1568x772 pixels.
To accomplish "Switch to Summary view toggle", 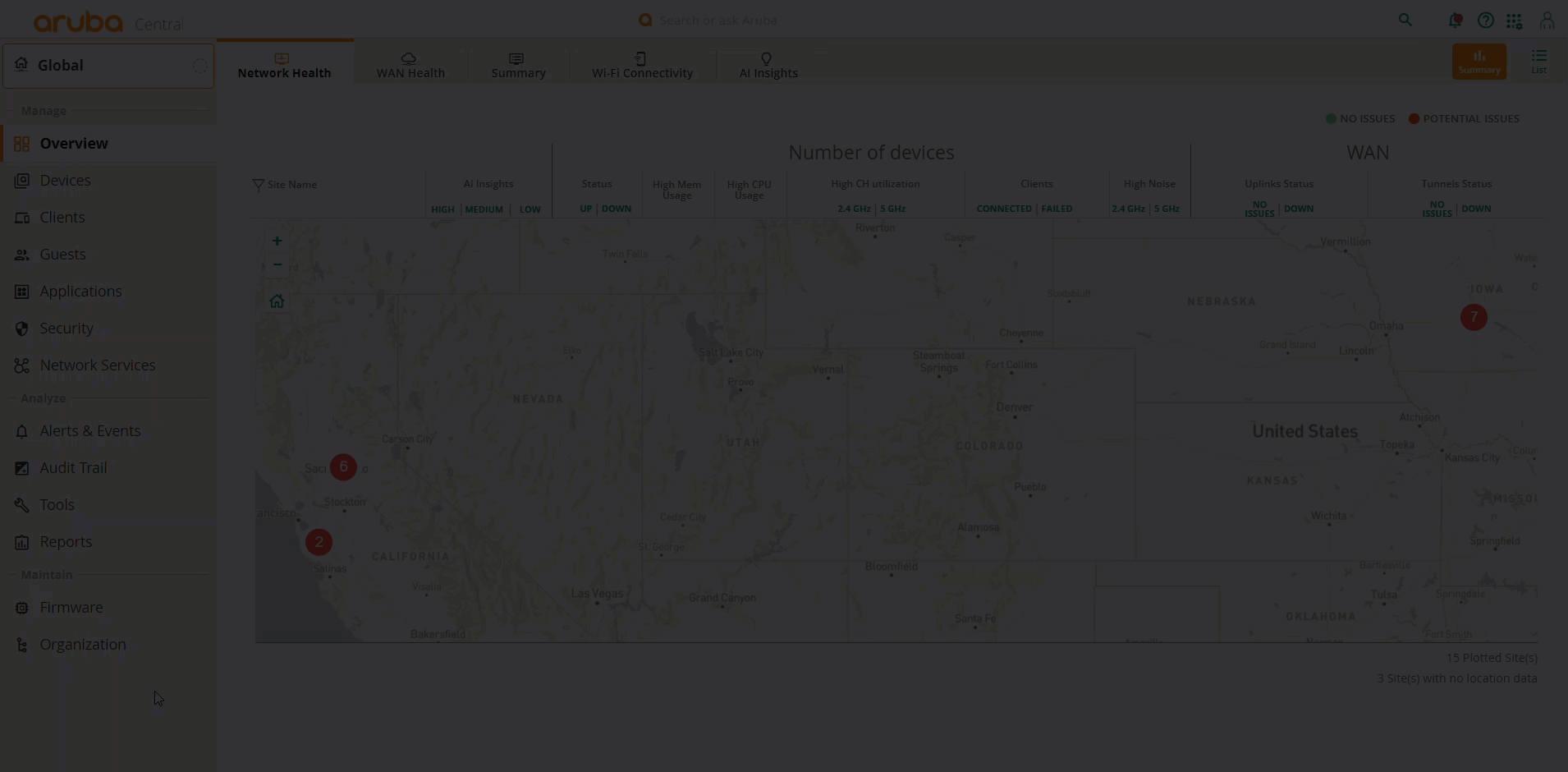I will pos(1479,62).
